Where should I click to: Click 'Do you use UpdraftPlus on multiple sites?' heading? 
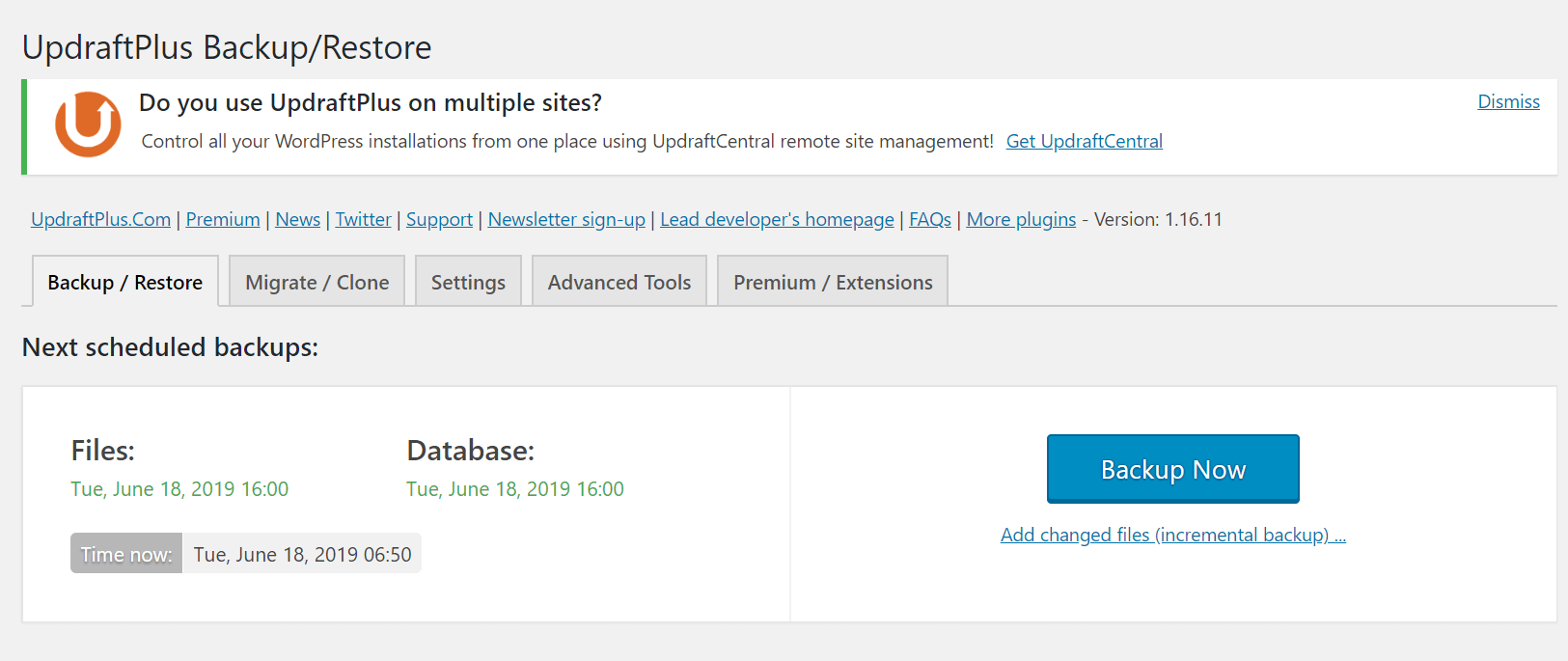371,102
